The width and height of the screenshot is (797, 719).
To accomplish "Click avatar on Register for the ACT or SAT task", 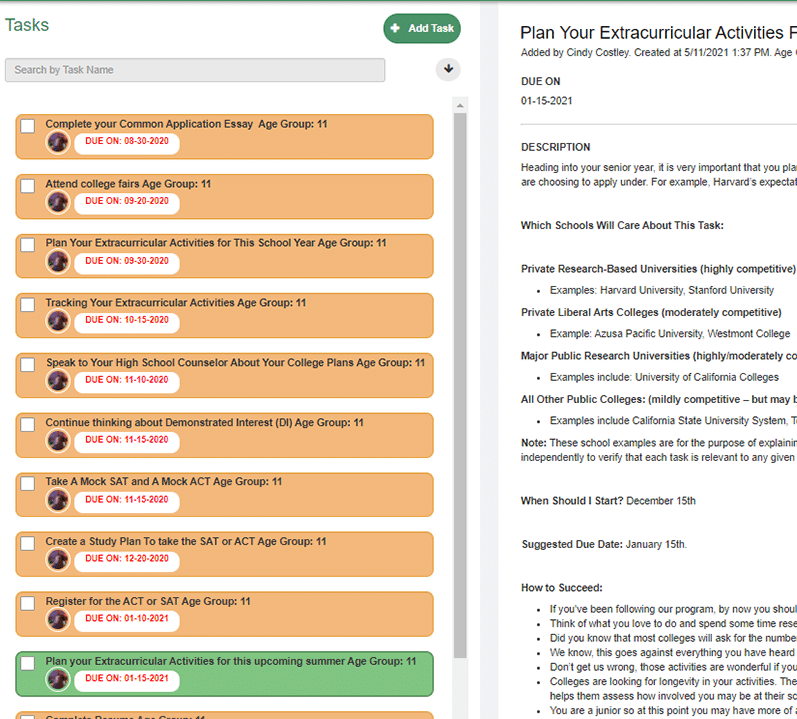I will (x=57, y=619).
